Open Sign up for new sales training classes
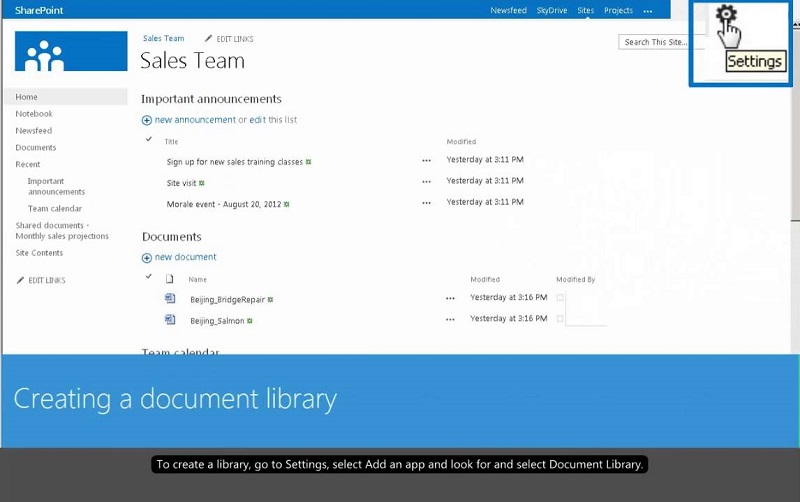 [x=235, y=162]
